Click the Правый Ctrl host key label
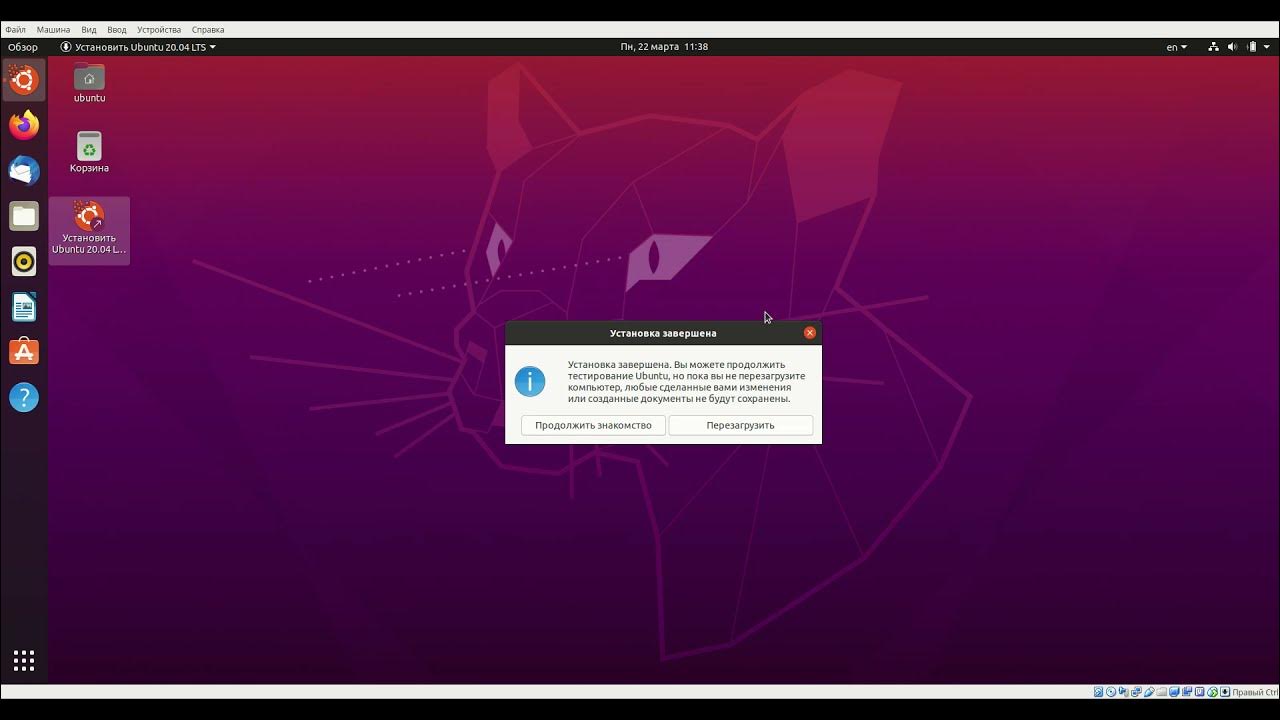The height and width of the screenshot is (720, 1280). (x=1255, y=692)
